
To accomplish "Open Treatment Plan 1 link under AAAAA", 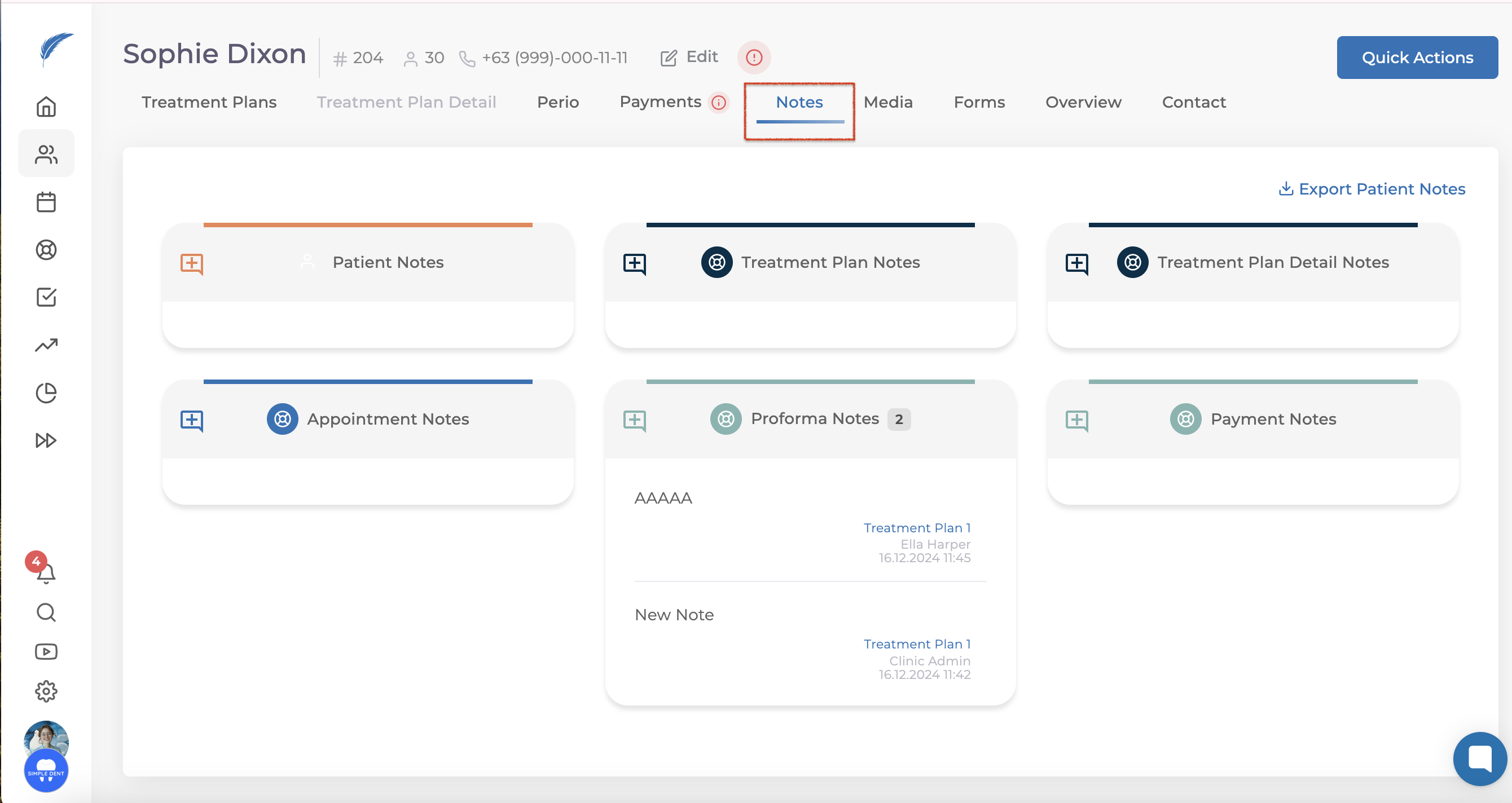I will pyautogui.click(x=917, y=528).
